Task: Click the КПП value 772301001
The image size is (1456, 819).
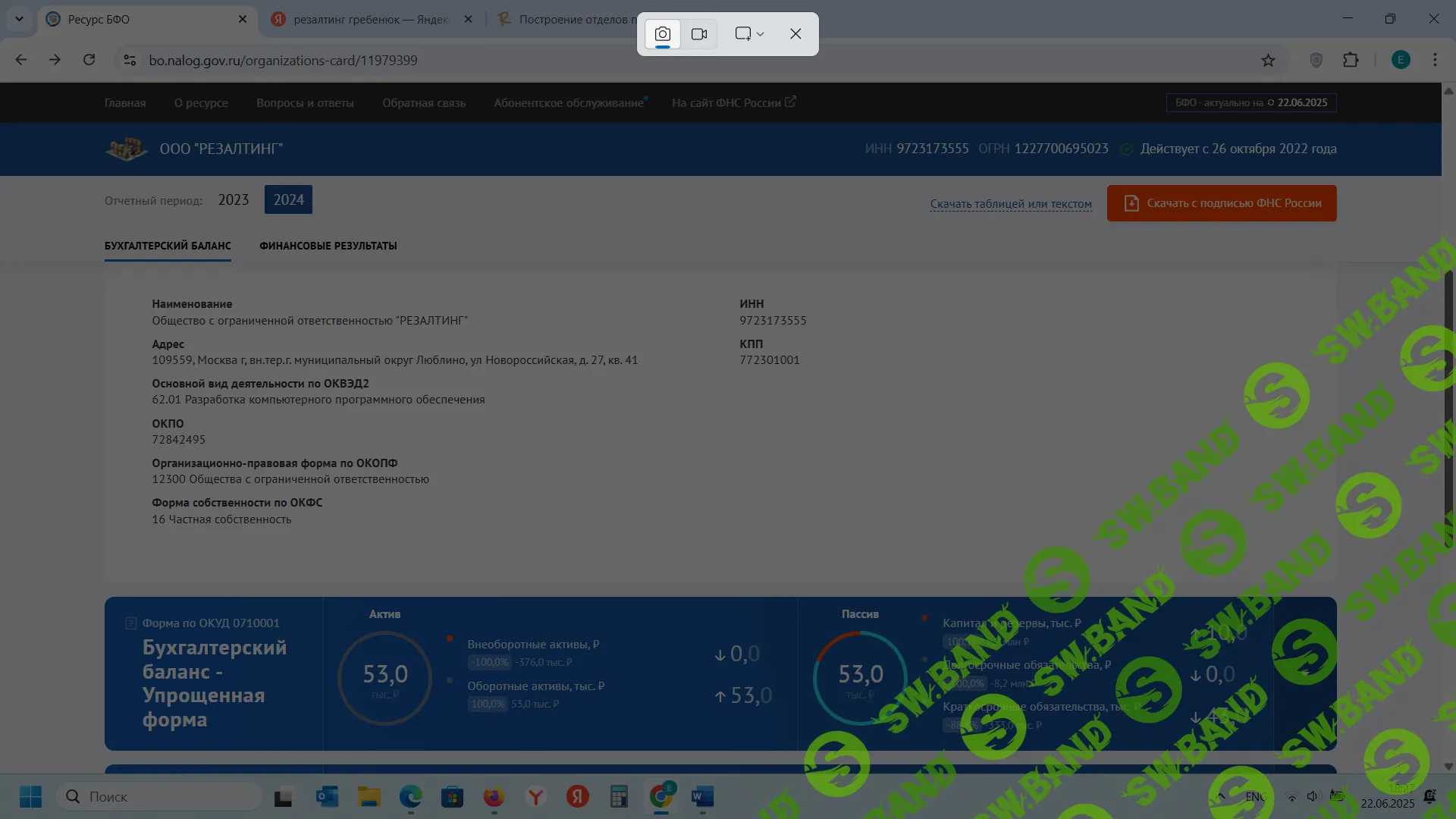Action: point(770,360)
